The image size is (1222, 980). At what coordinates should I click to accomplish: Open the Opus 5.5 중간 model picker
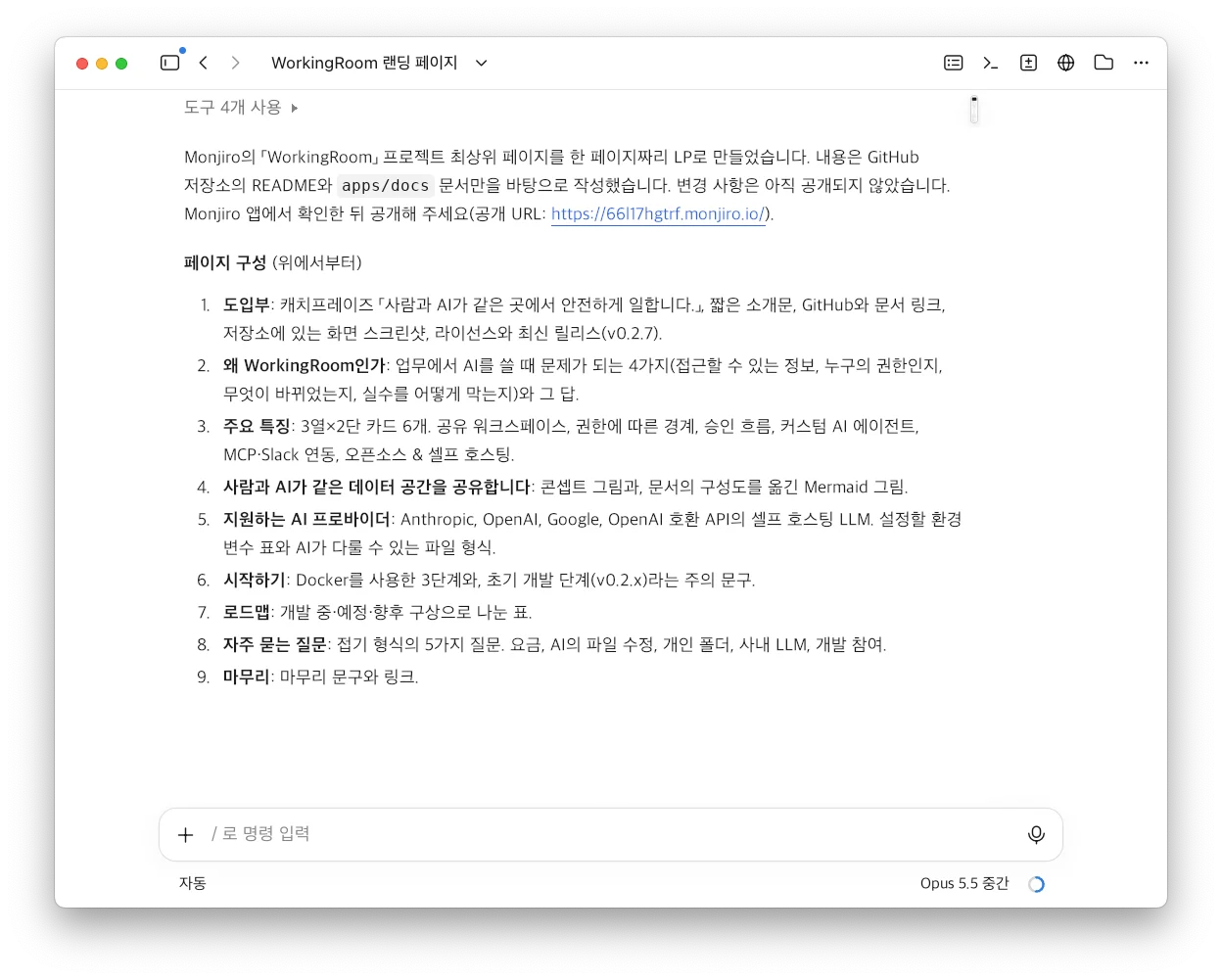[964, 883]
